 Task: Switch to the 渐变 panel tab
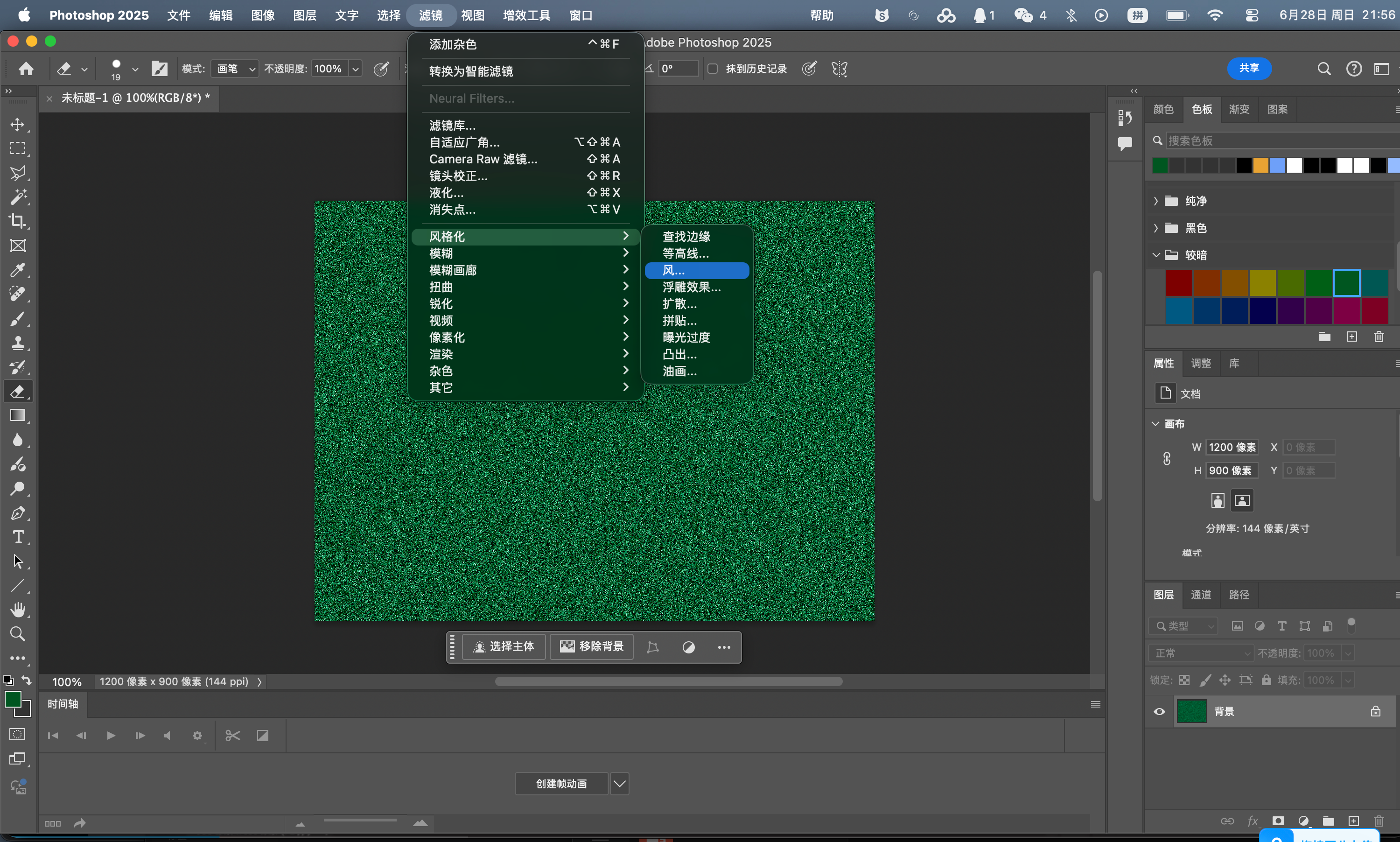tap(1239, 109)
